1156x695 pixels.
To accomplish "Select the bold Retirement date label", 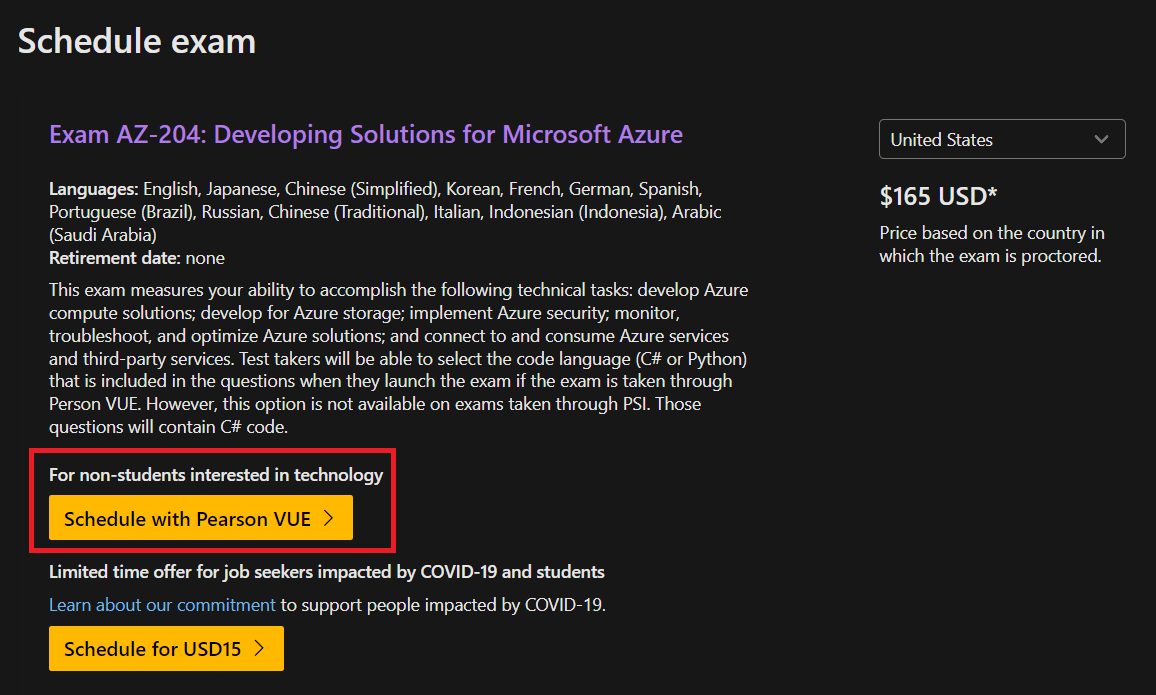I will [x=114, y=258].
